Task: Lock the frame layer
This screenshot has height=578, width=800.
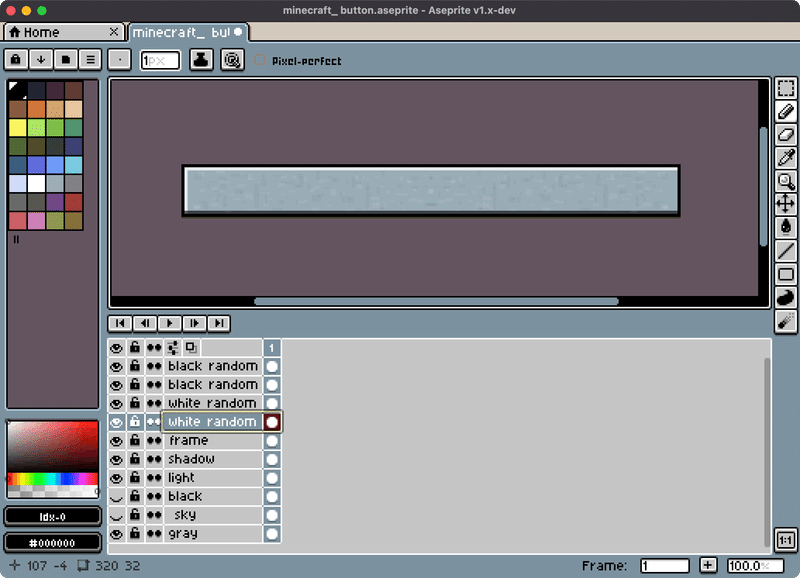Action: pyautogui.click(x=135, y=441)
